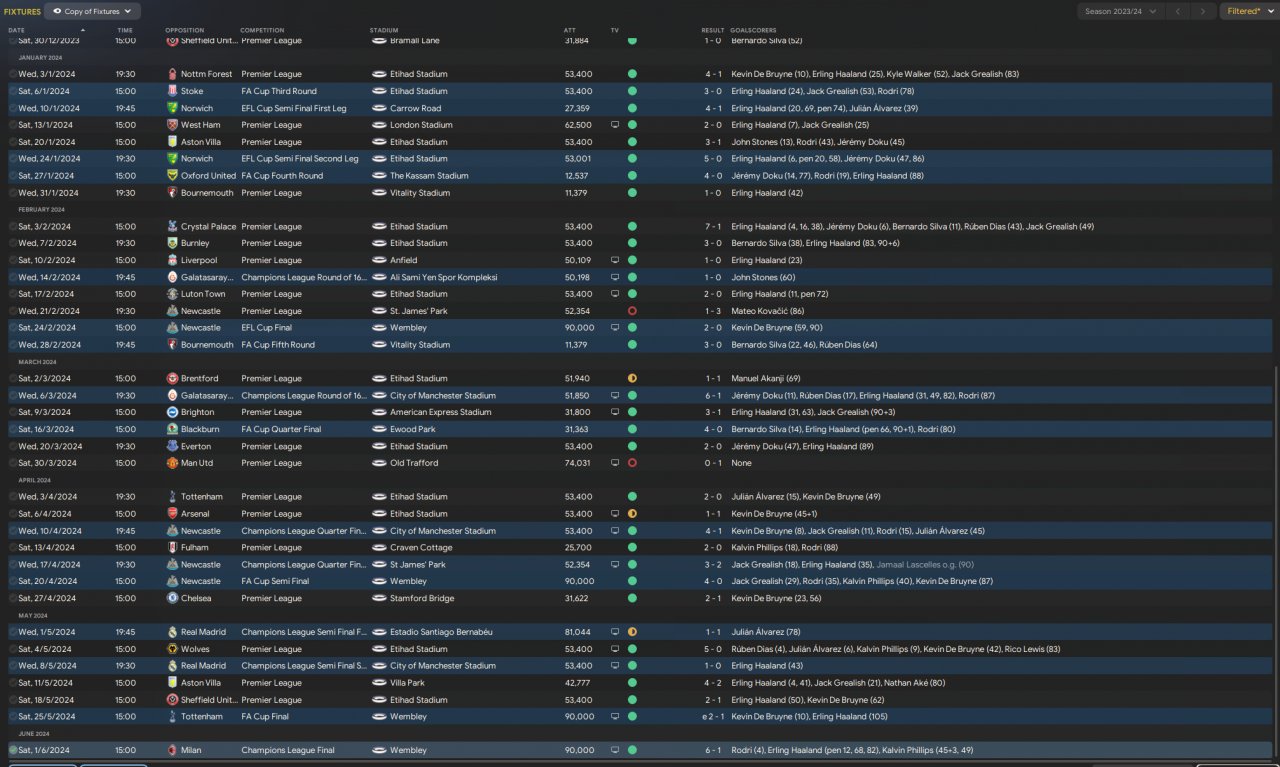The width and height of the screenshot is (1280, 767).
Task: Click the Oxford United club badge
Action: 173,175
